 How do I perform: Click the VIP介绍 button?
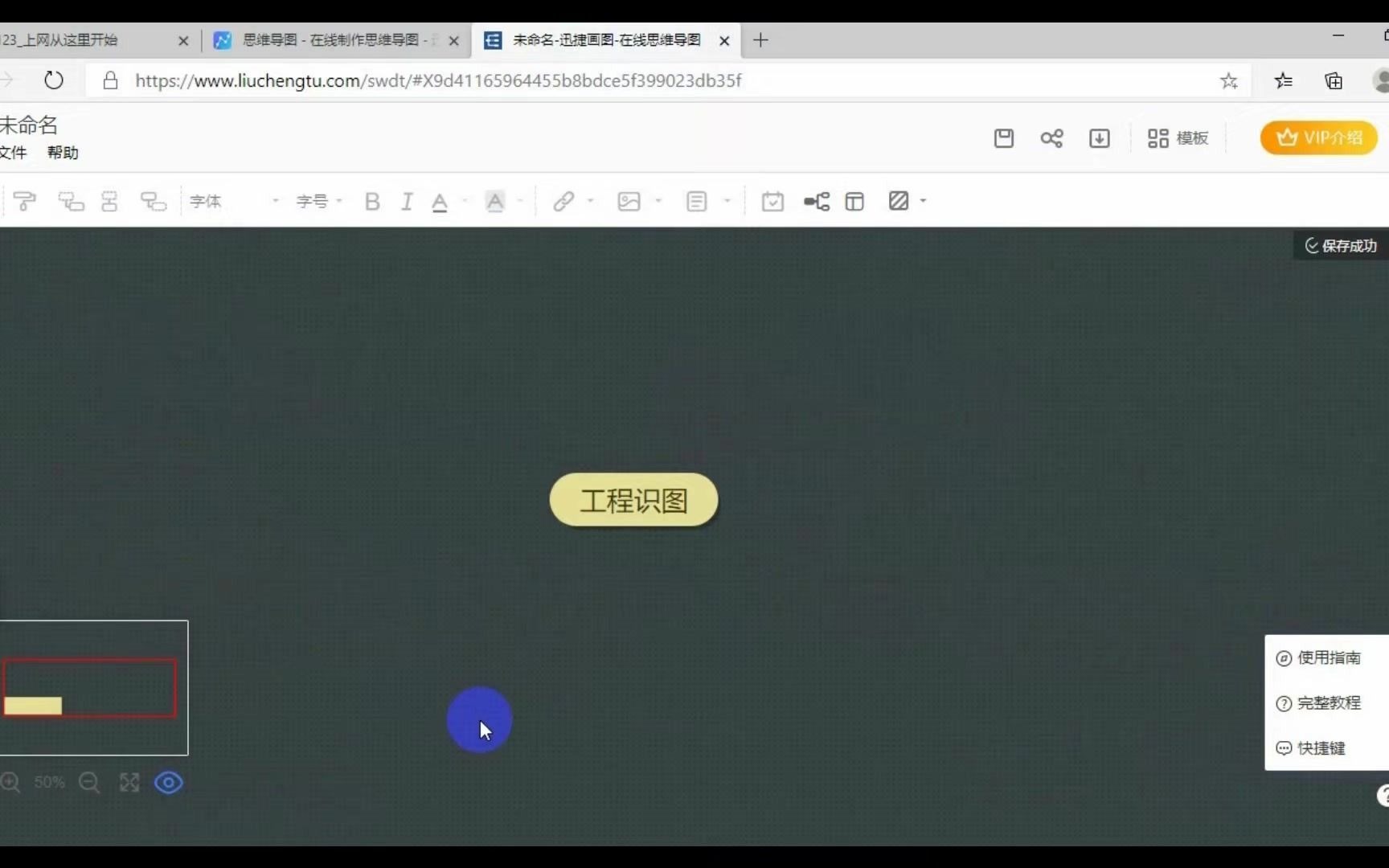1319,137
